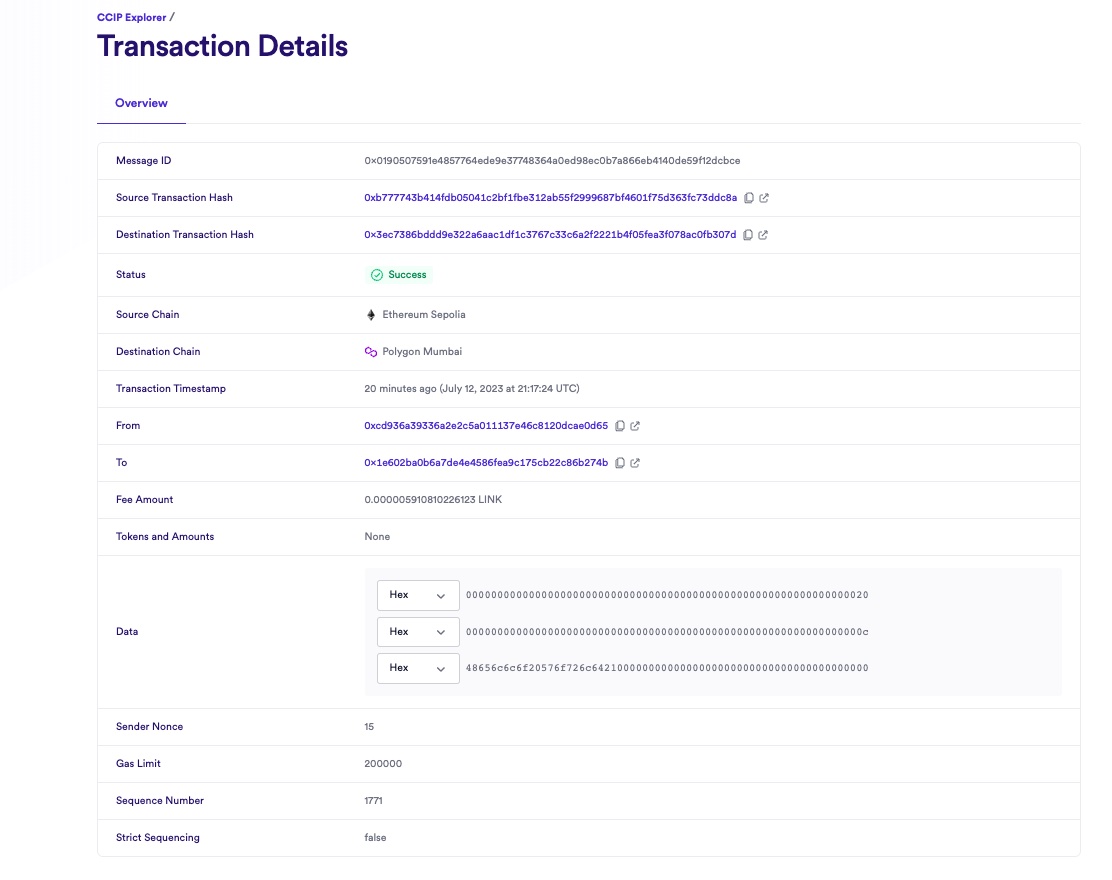Viewport: 1112px width, 880px height.
Task: Click the Ethereum Sepolia chain icon
Action: point(370,315)
